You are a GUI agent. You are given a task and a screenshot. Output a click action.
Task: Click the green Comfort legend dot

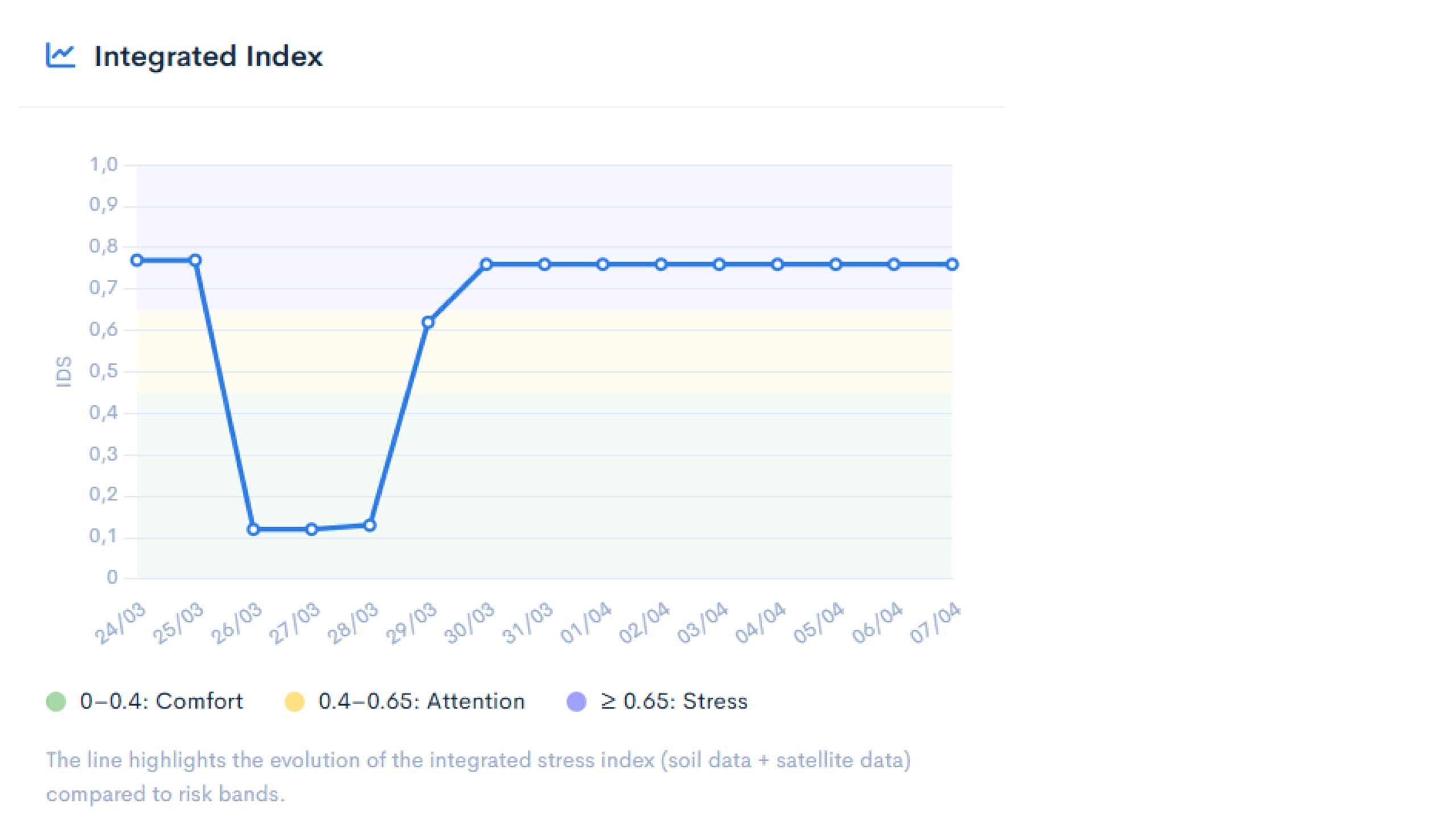pos(56,701)
